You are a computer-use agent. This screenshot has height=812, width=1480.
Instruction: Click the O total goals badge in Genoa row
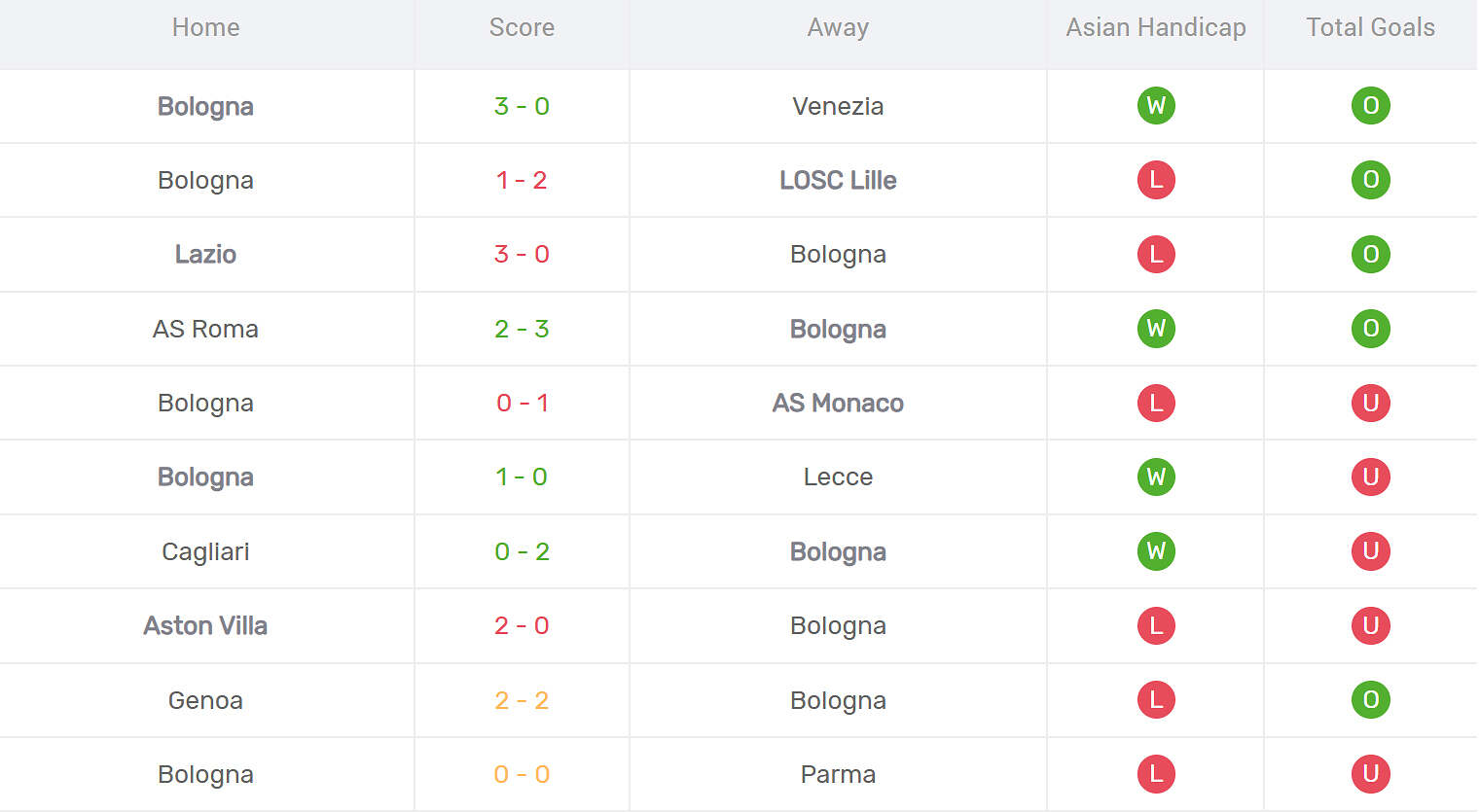coord(1370,700)
